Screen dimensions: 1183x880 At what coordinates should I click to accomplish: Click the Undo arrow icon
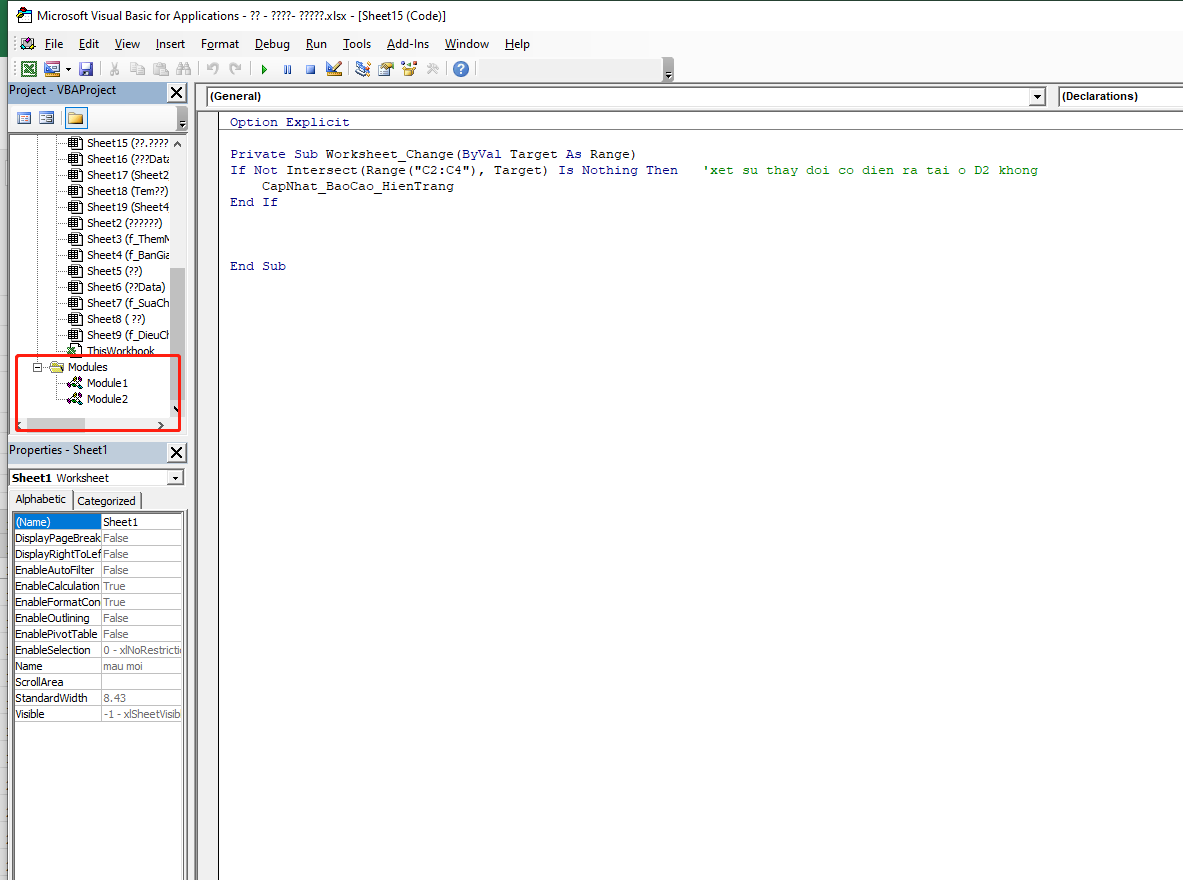213,69
